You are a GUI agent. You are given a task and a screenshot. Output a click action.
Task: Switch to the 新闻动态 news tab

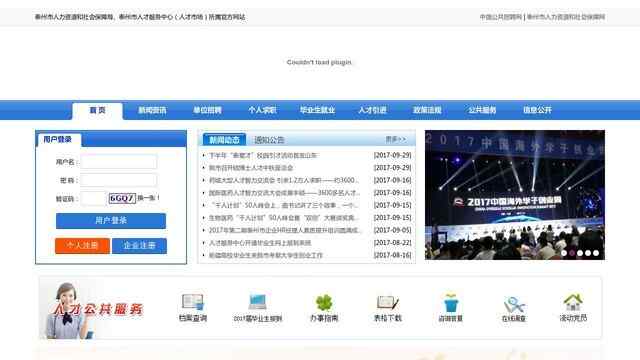(224, 140)
